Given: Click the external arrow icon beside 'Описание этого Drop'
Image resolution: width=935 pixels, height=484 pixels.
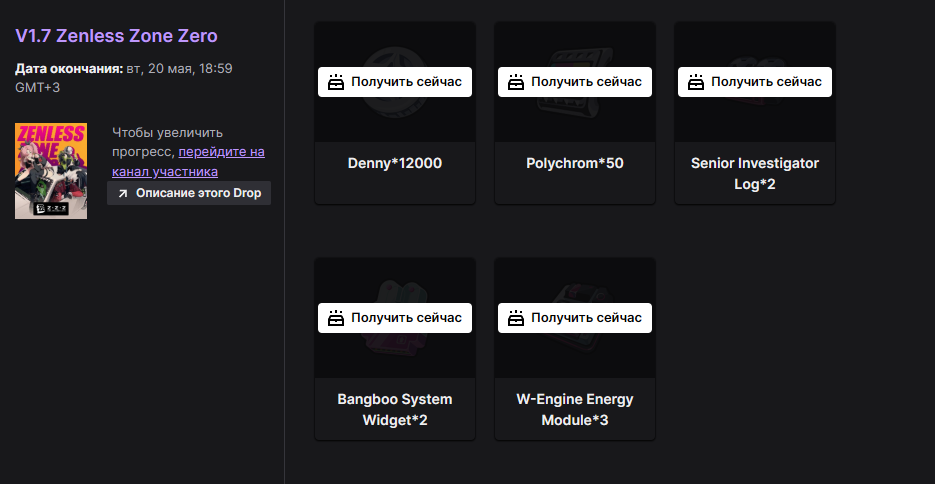Looking at the screenshot, I should pos(122,193).
